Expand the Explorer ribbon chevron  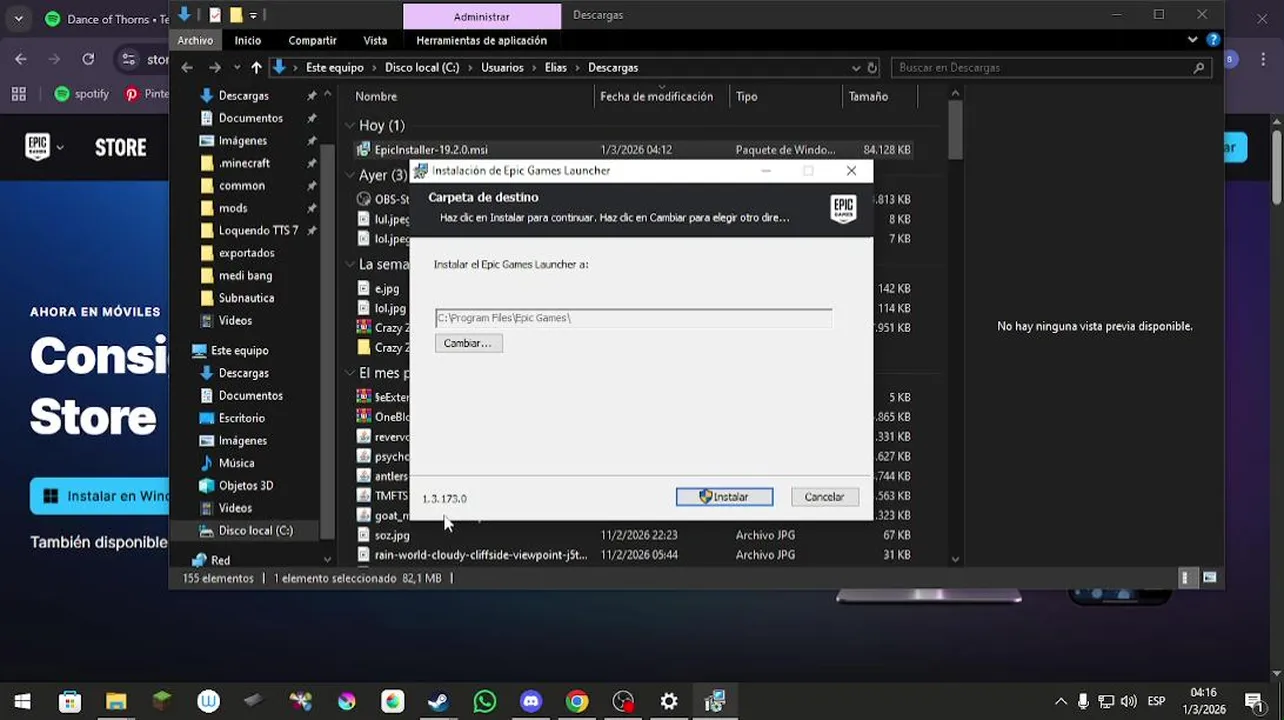click(1192, 40)
